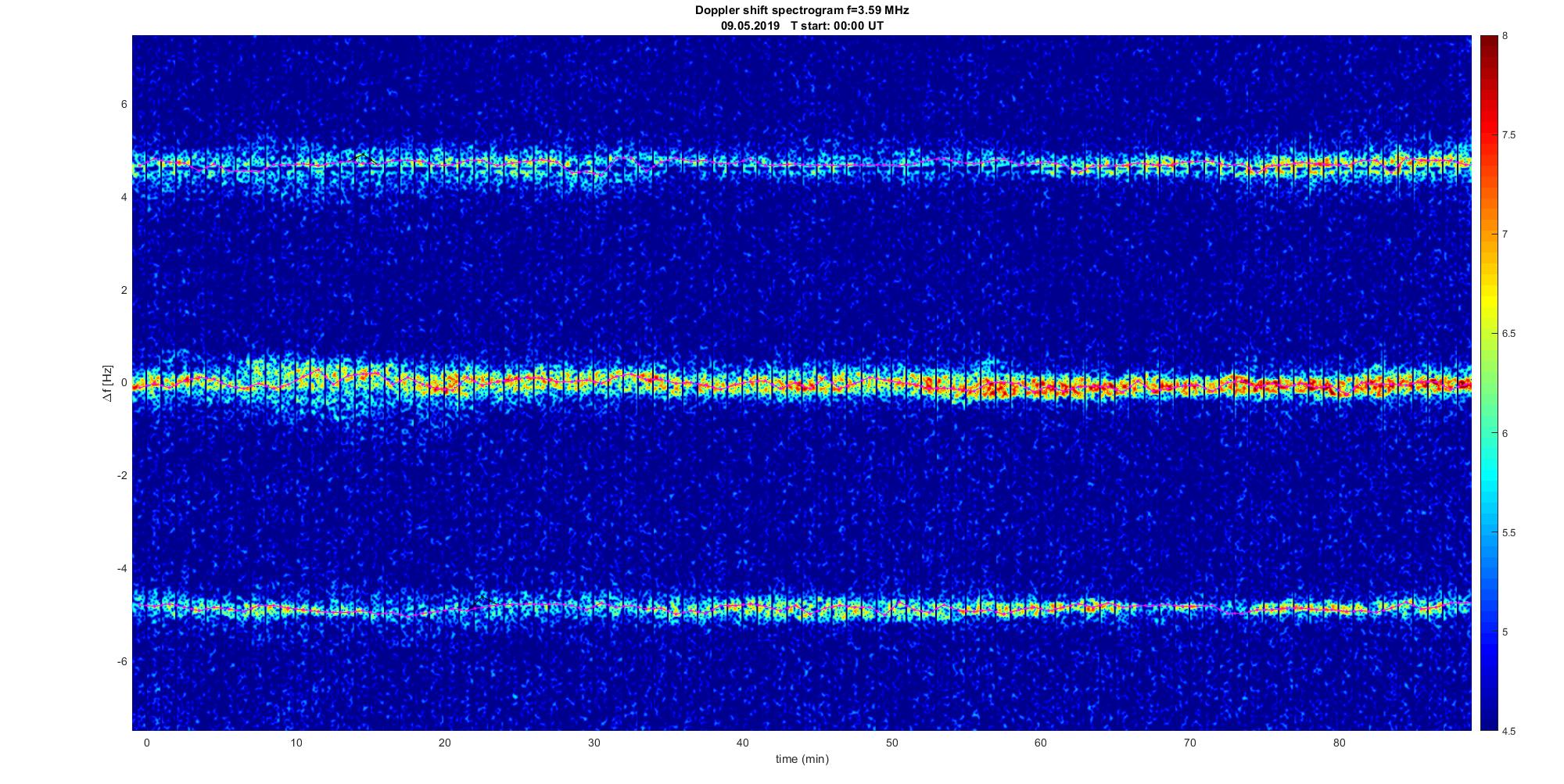Viewport: 1564px width, 784px height.
Task: Click the y-axis tick label '-6'
Action: pos(123,662)
